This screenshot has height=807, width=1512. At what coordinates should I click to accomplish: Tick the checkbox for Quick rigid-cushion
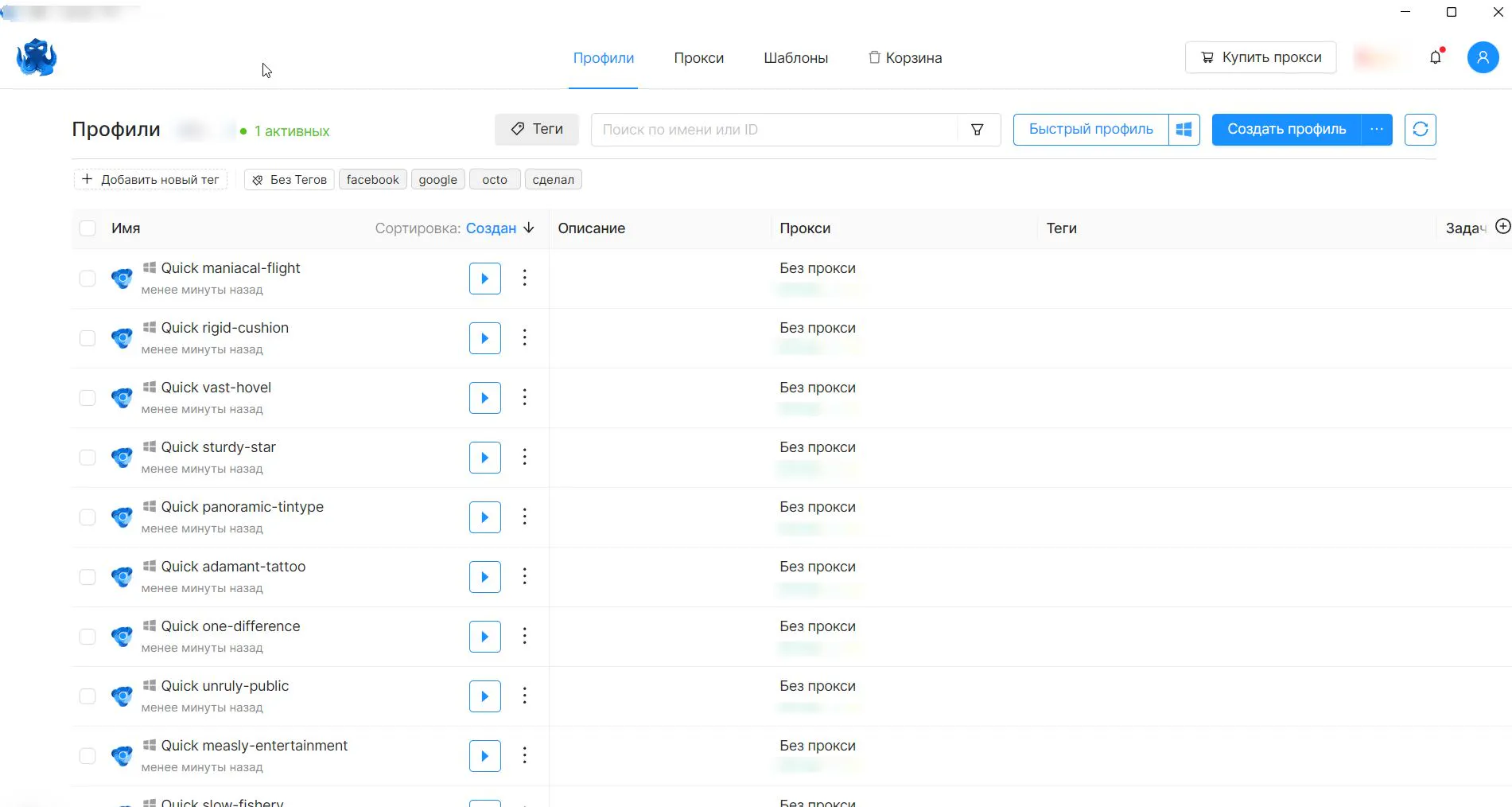(87, 338)
